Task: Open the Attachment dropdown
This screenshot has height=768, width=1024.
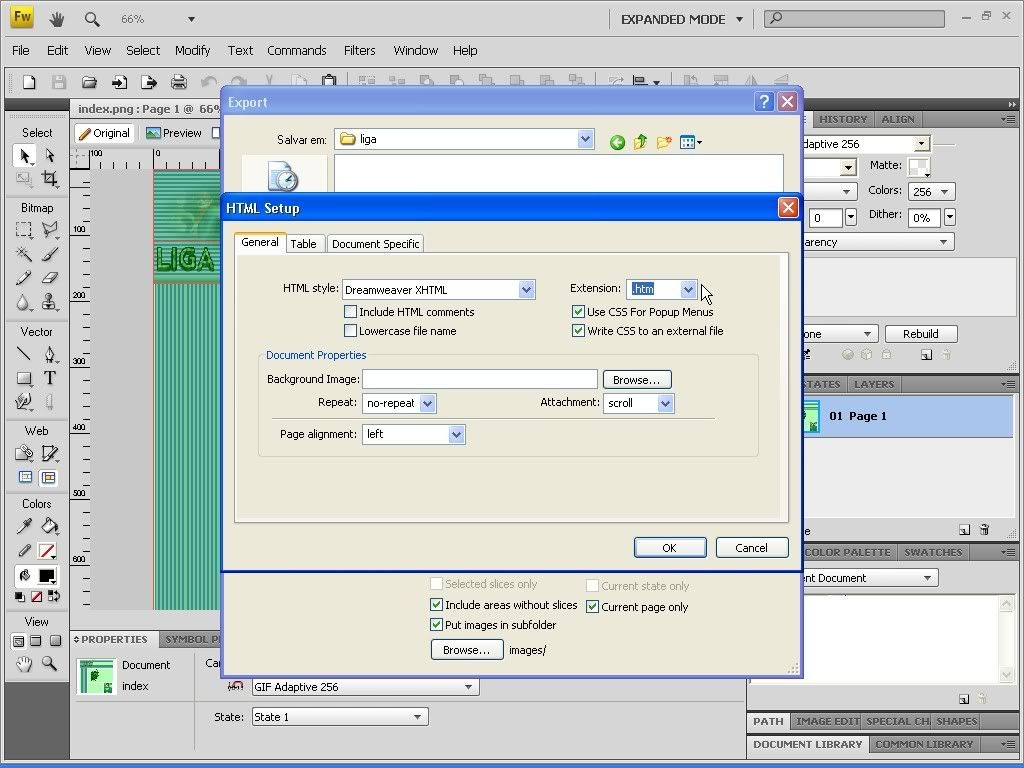Action: coord(665,404)
